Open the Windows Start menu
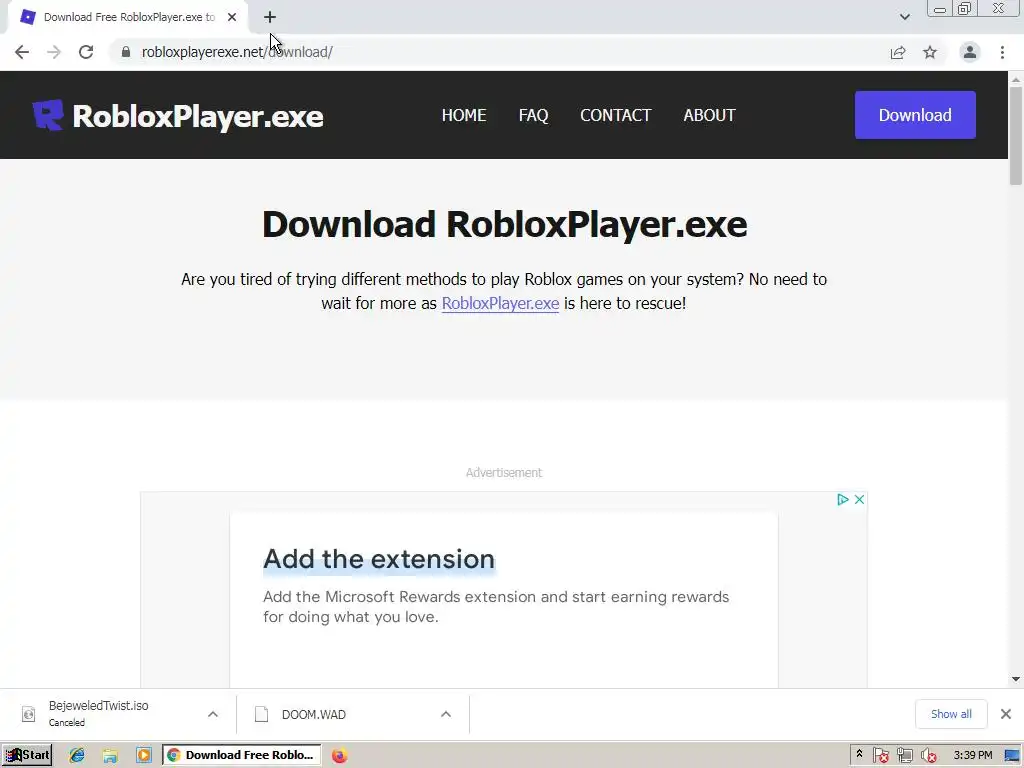This screenshot has width=1024, height=768. 27,756
